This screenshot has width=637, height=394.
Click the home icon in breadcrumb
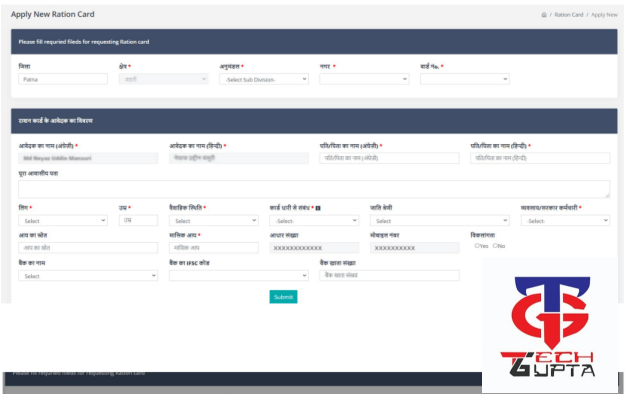(544, 15)
